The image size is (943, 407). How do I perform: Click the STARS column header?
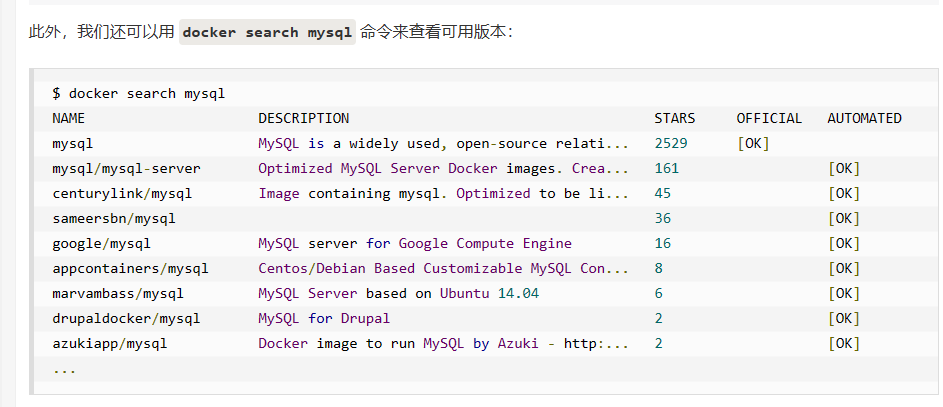[675, 118]
